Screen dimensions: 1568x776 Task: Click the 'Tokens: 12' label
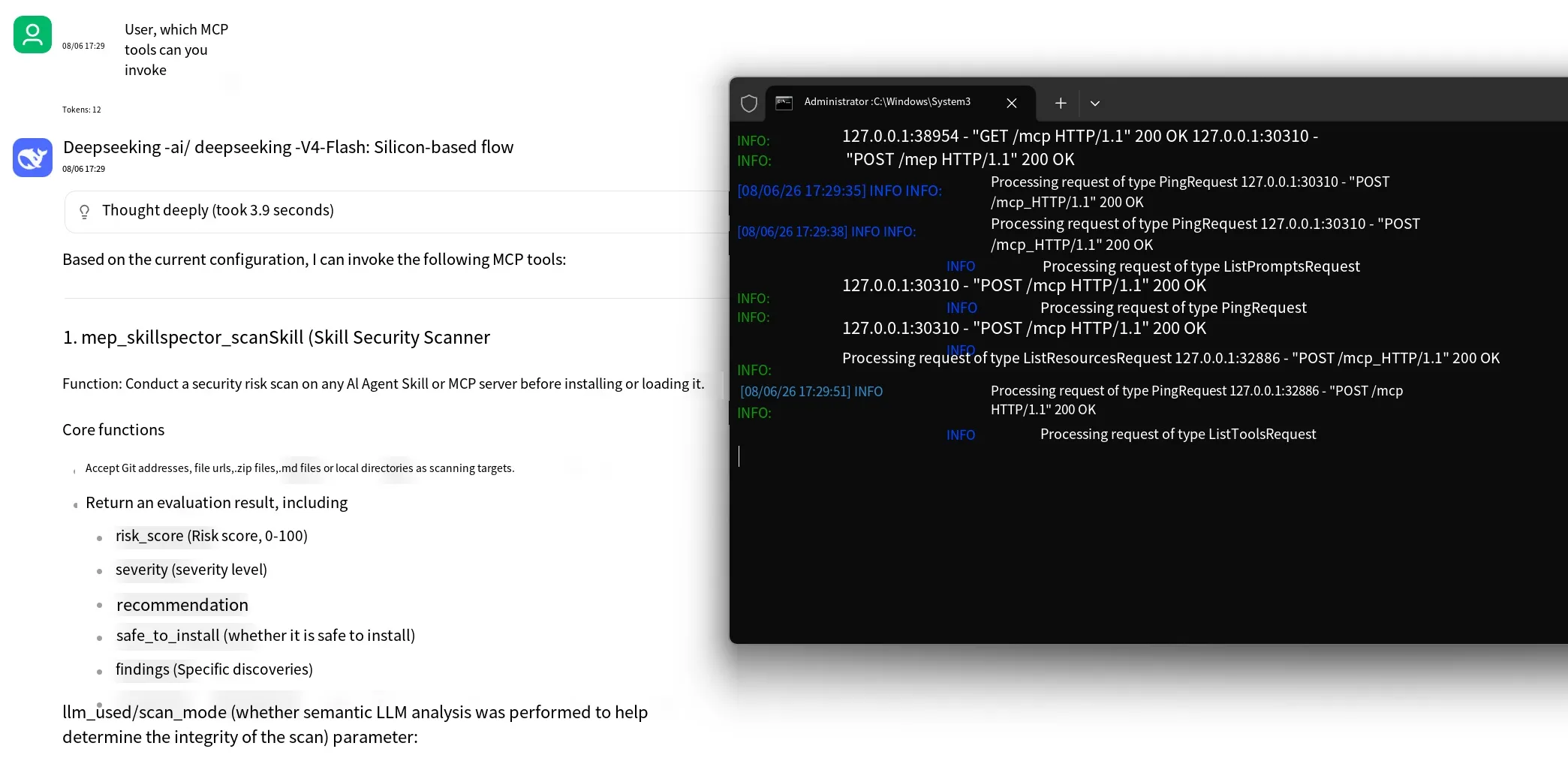tap(81, 110)
